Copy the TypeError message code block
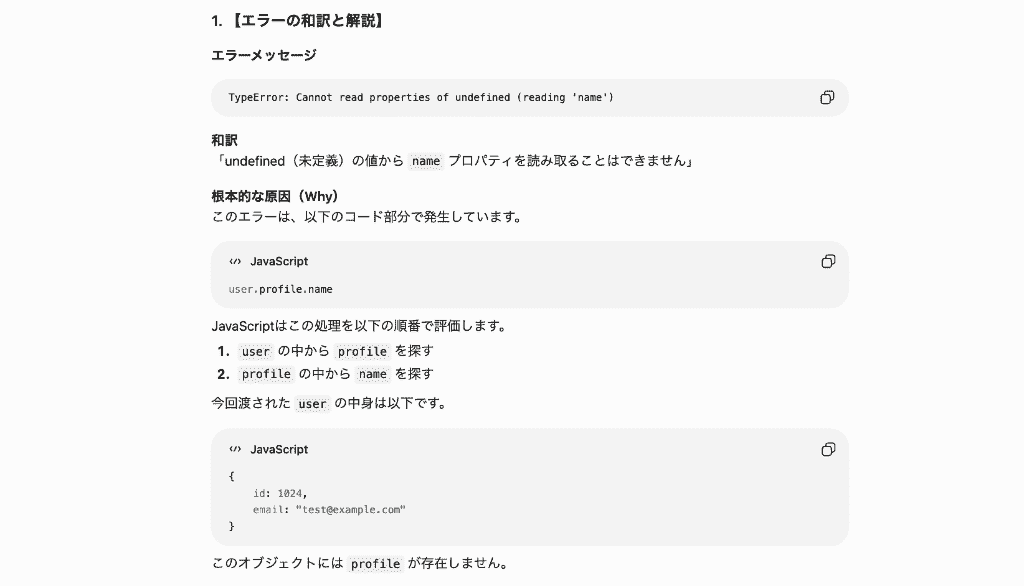1024x586 pixels. click(x=827, y=97)
